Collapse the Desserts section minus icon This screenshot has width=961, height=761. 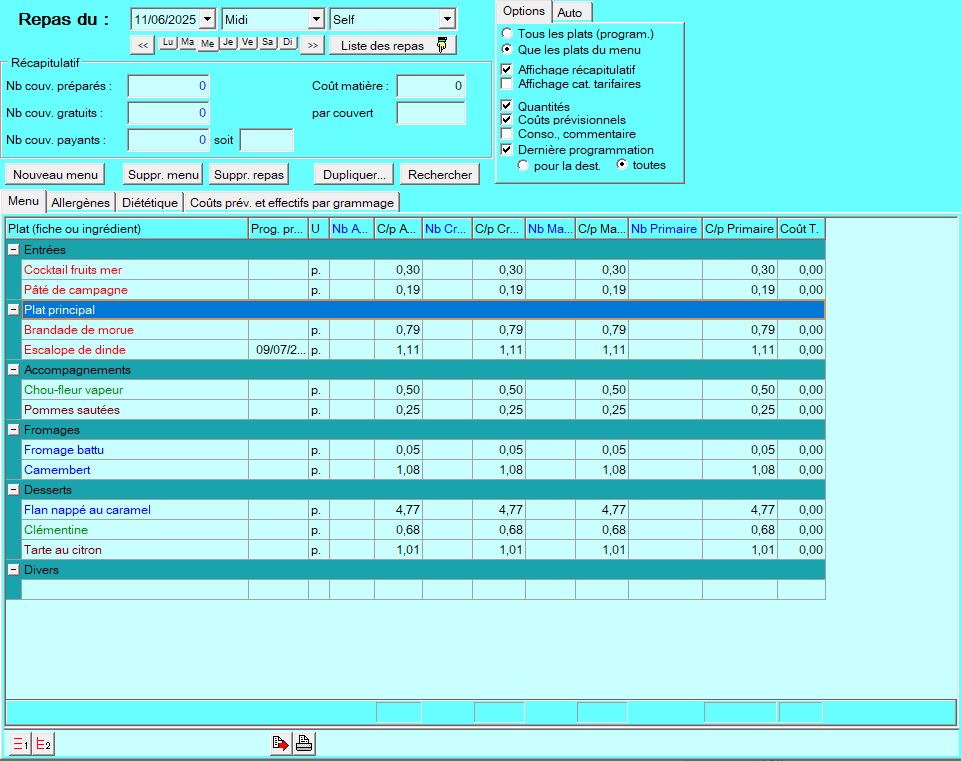tap(13, 490)
